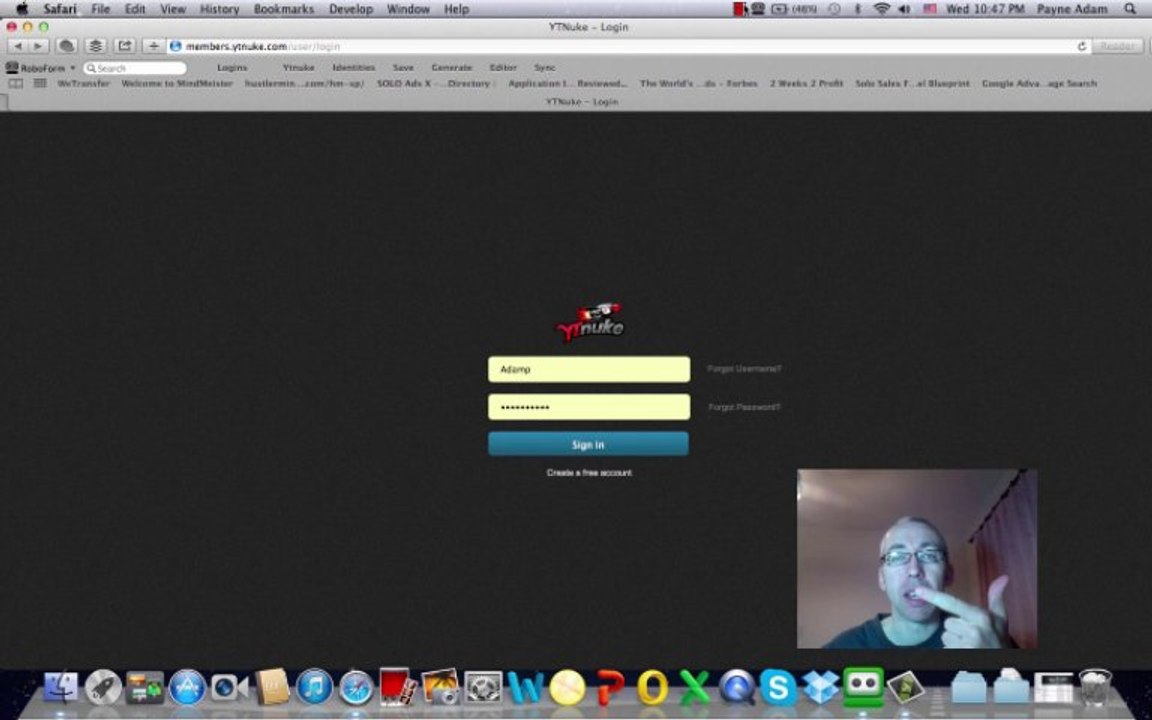Open the App Store dock icon
The height and width of the screenshot is (720, 1152).
click(x=187, y=688)
